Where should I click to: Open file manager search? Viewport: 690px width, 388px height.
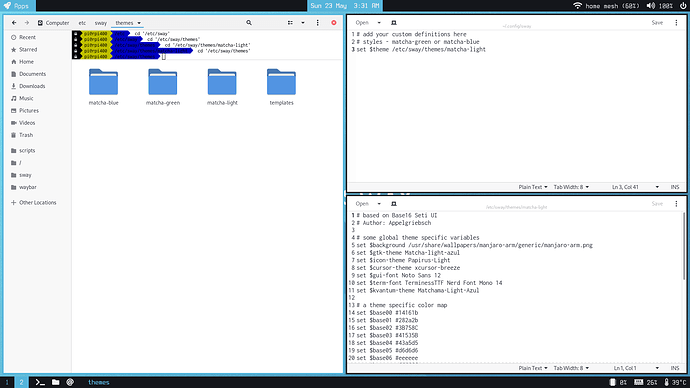point(249,23)
